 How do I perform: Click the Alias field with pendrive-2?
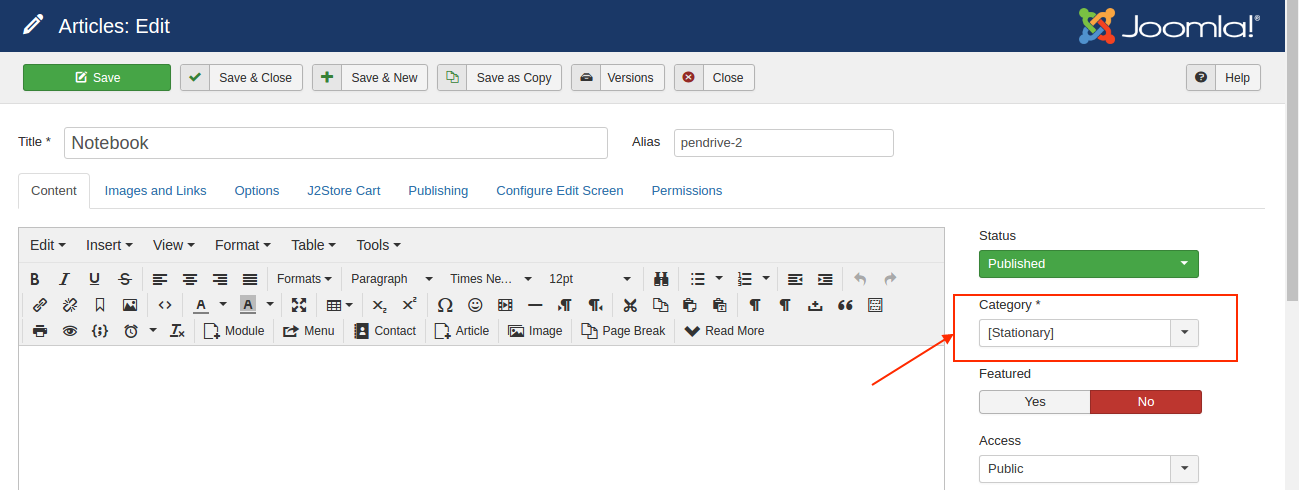784,143
